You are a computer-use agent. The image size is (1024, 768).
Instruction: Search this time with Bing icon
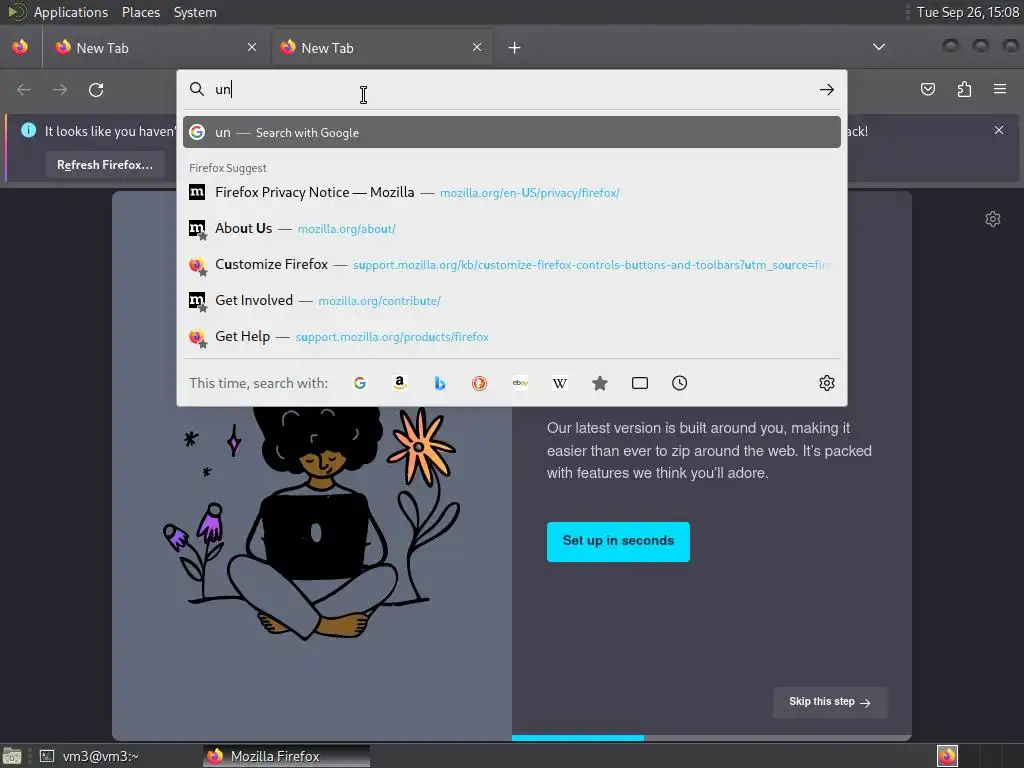440,383
